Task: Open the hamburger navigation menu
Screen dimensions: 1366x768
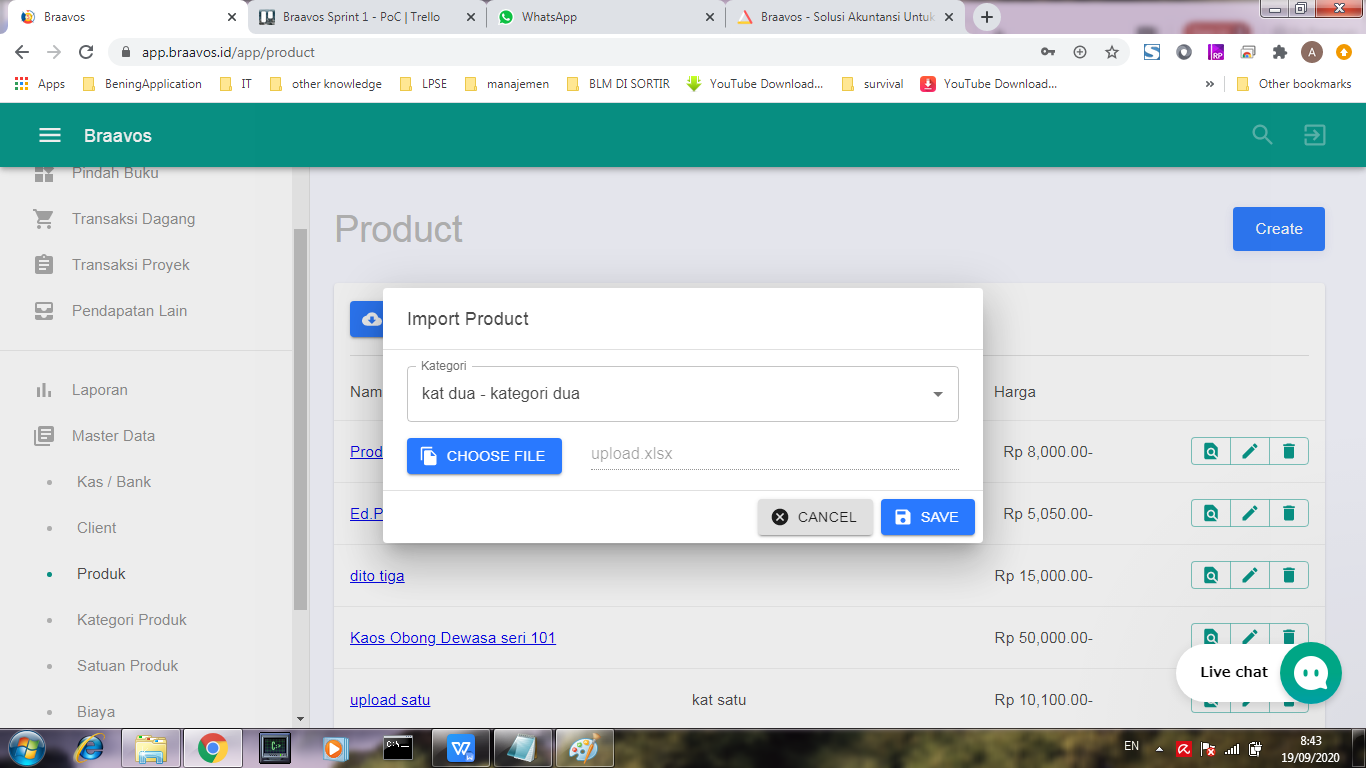Action: tap(49, 136)
